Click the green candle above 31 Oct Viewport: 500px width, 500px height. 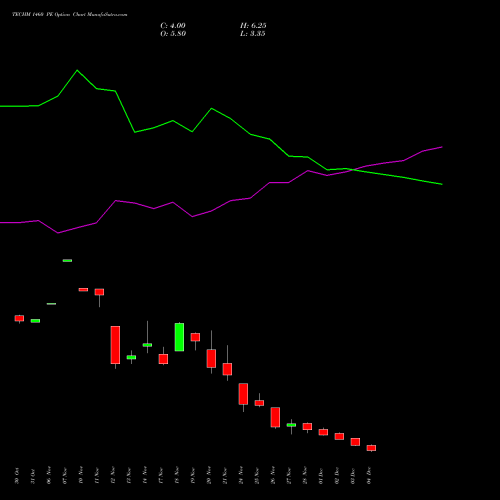click(x=35, y=321)
